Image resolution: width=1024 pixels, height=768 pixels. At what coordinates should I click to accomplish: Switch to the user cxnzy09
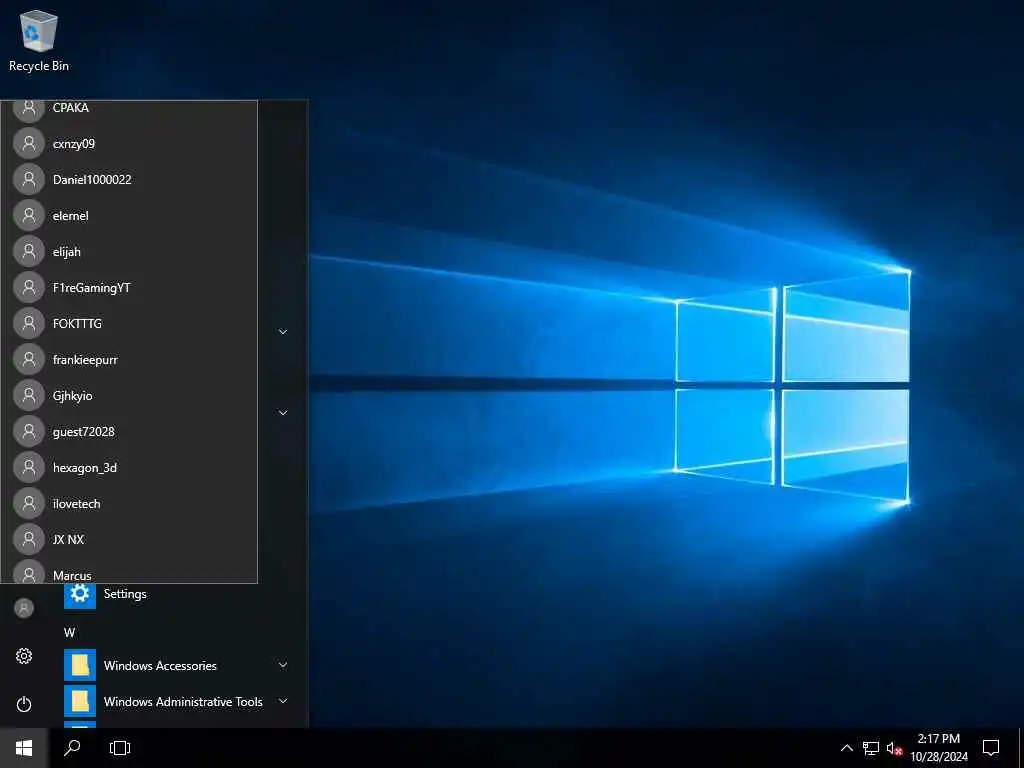pos(129,144)
